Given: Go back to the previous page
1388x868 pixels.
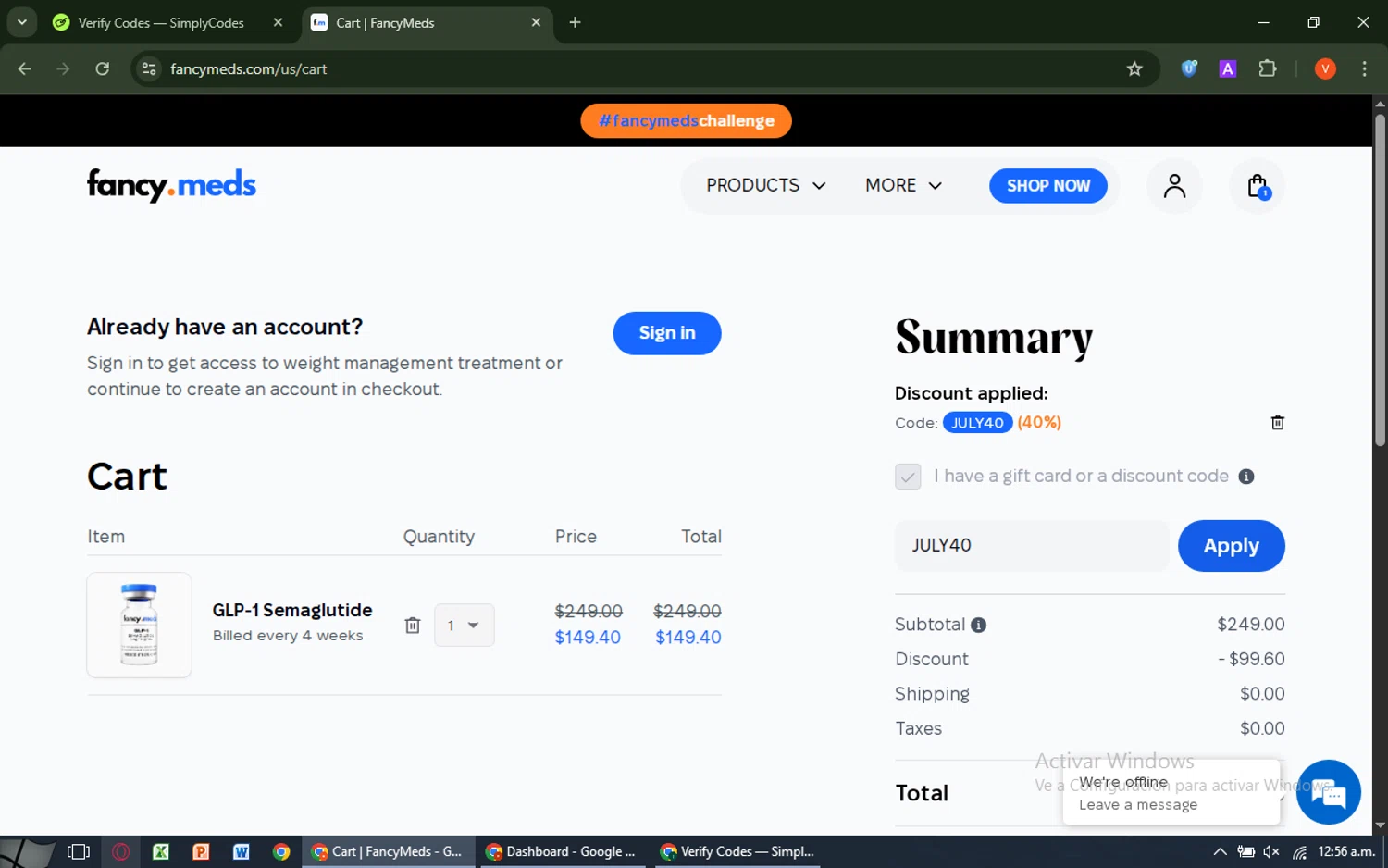Looking at the screenshot, I should coord(25,68).
